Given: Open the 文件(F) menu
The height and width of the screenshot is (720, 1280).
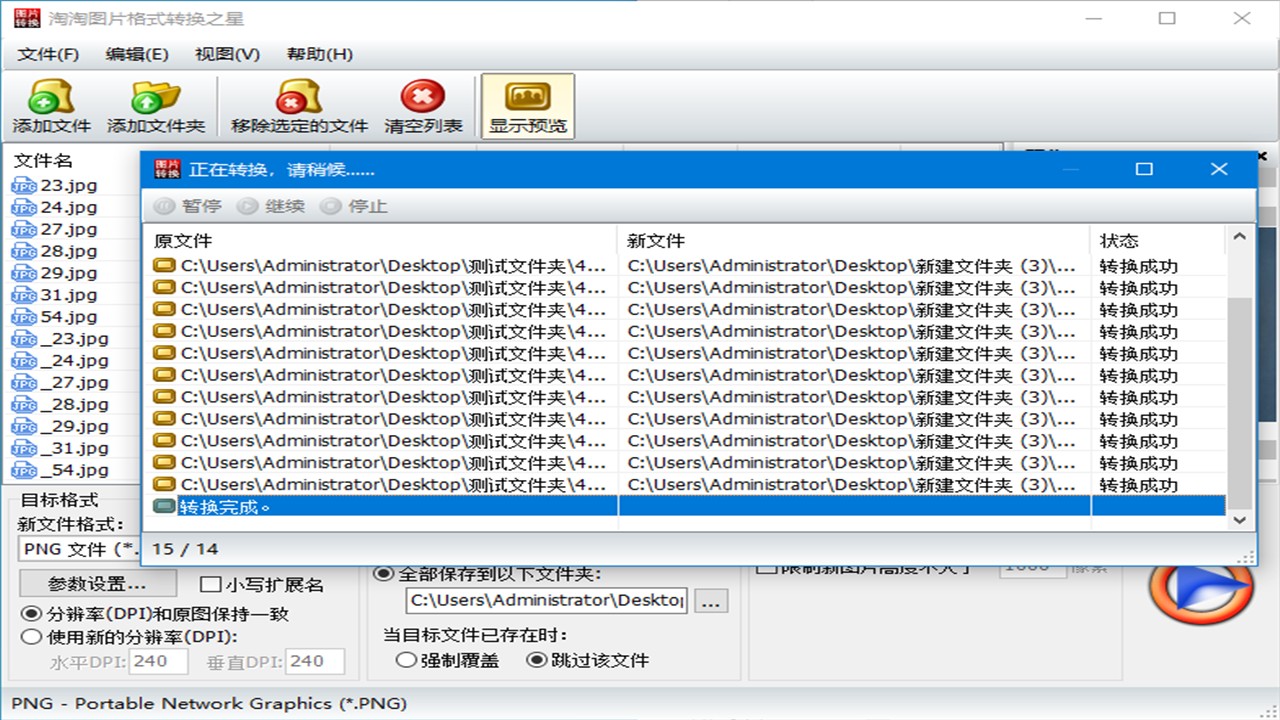Looking at the screenshot, I should click(x=46, y=54).
